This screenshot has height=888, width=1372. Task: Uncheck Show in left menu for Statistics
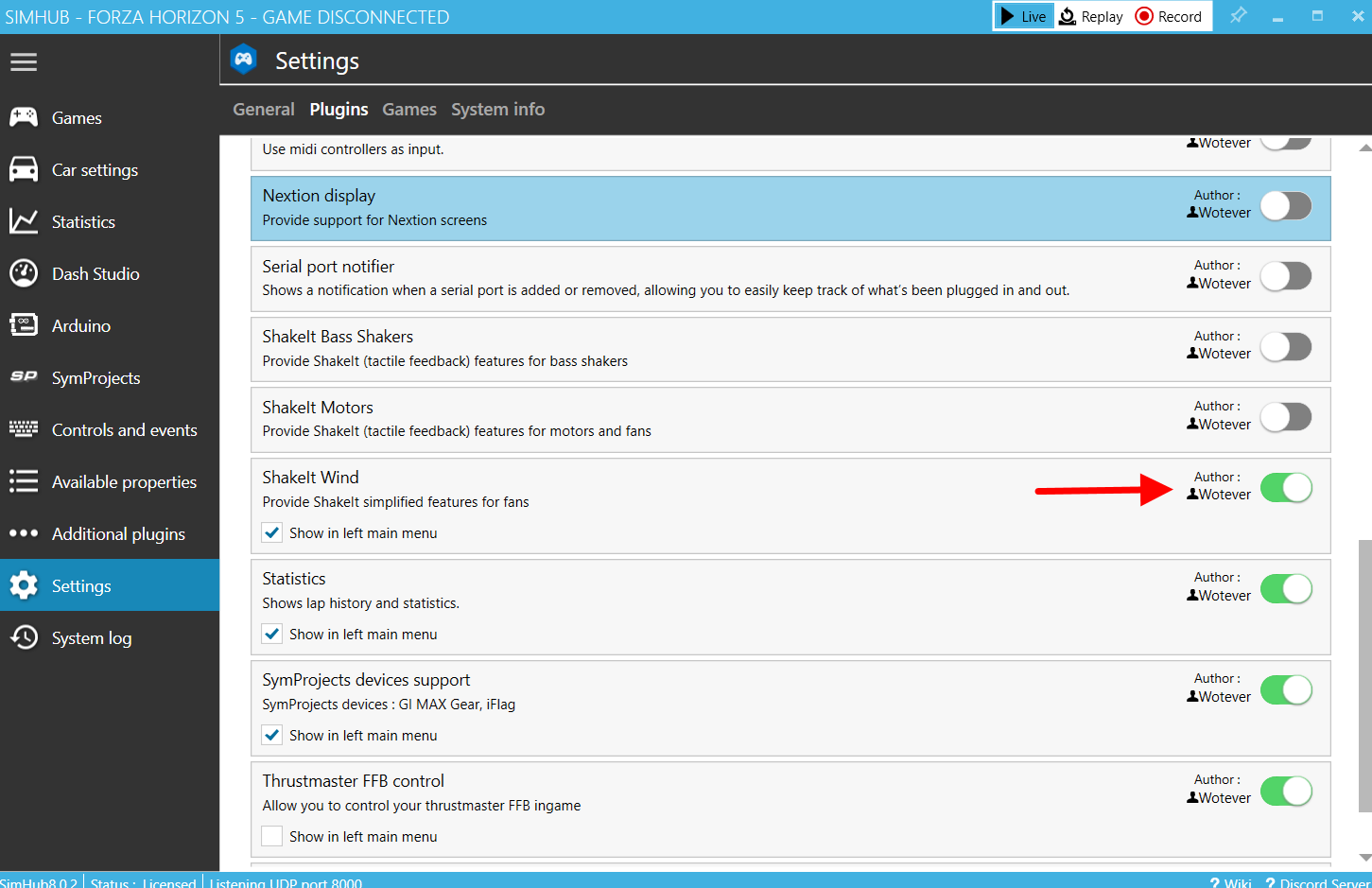click(x=272, y=634)
